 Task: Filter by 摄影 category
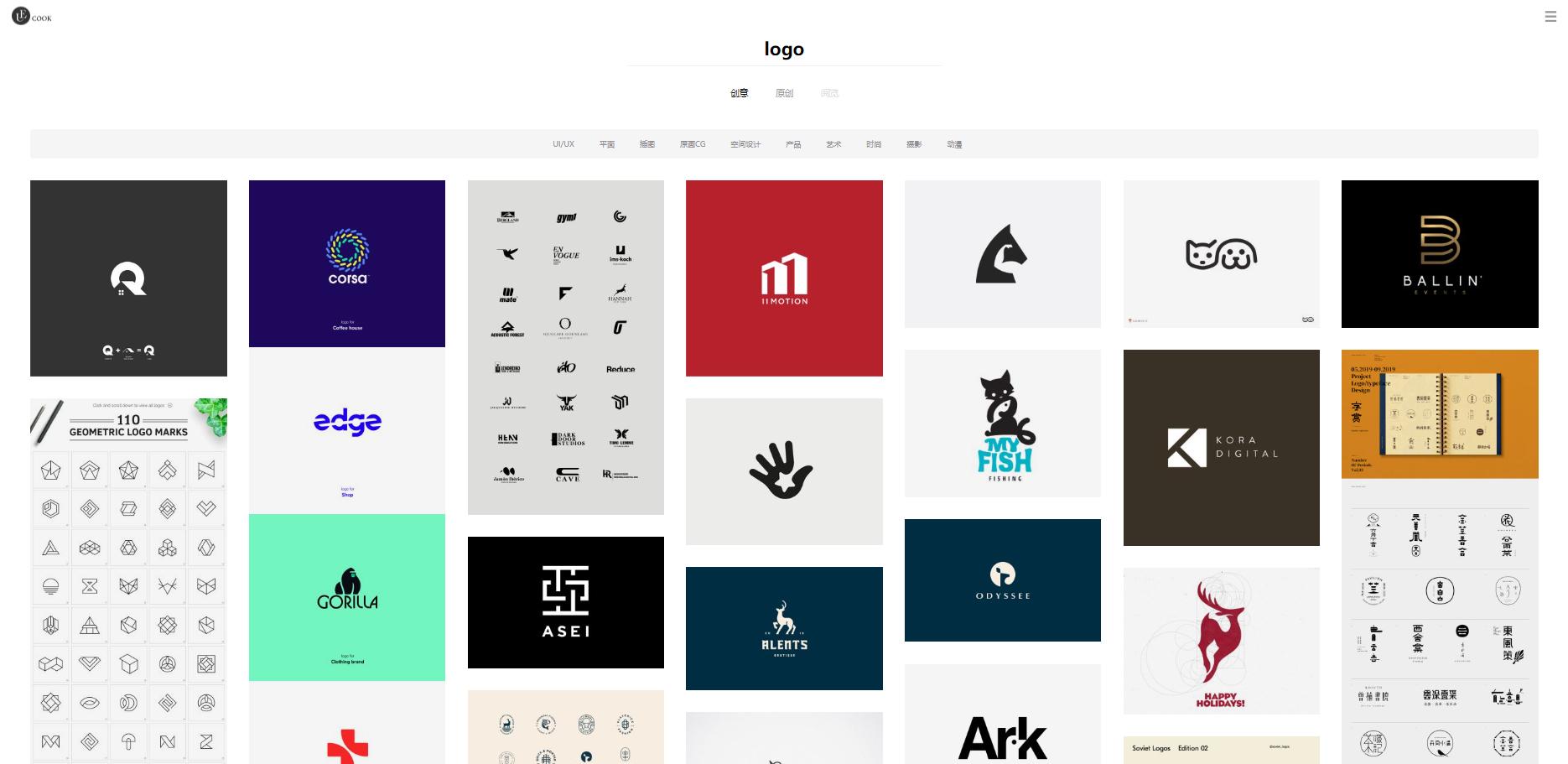914,144
